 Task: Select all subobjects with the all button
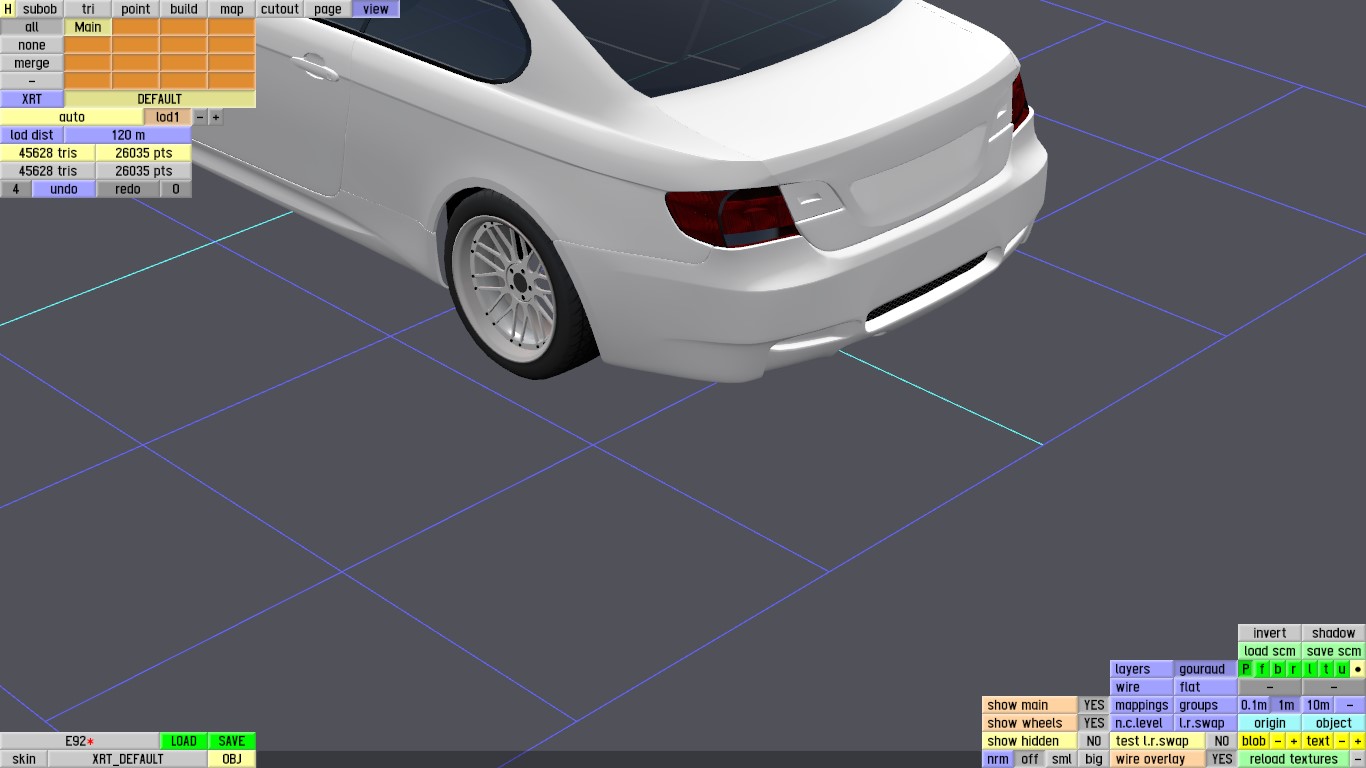32,27
